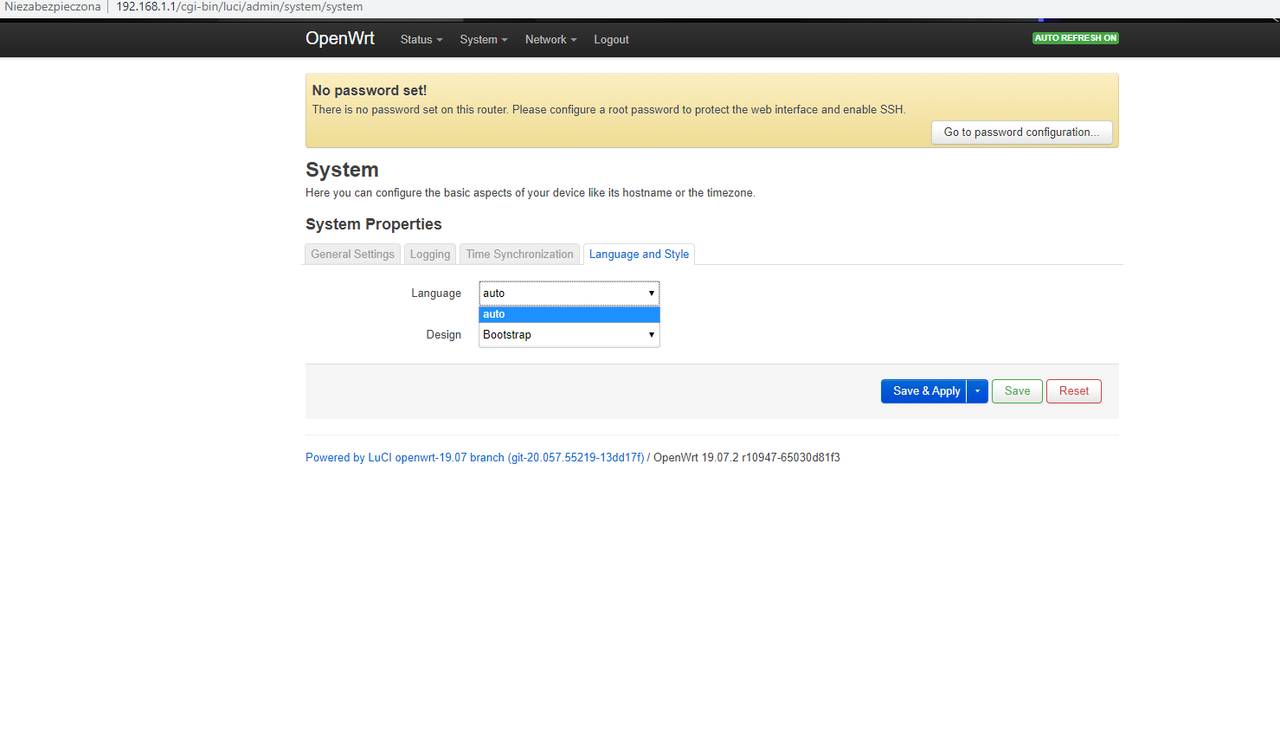Click the green Save button
Image resolution: width=1280 pixels, height=735 pixels.
[x=1017, y=391]
